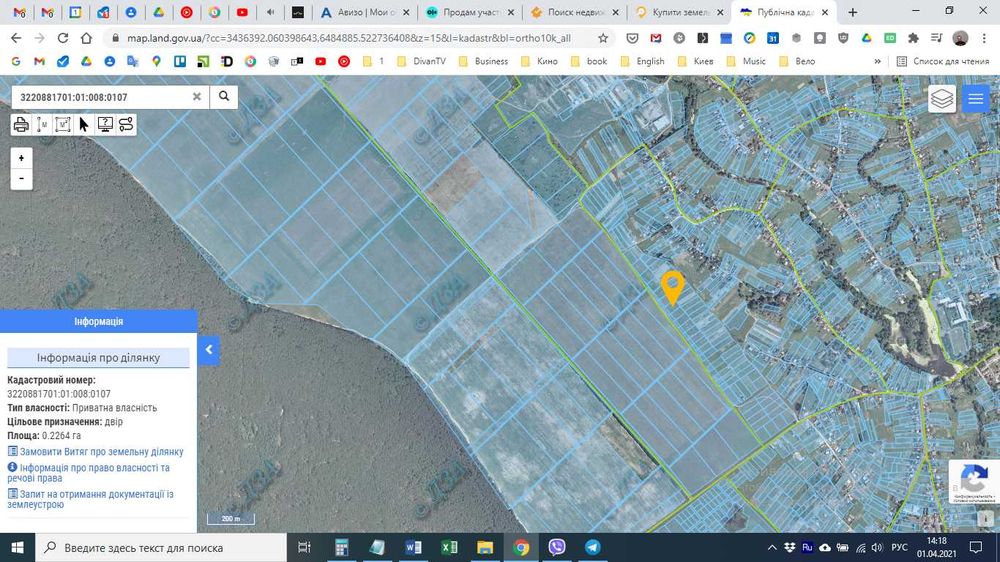
Task: Clear the cadastral number search field
Action: pyautogui.click(x=197, y=97)
